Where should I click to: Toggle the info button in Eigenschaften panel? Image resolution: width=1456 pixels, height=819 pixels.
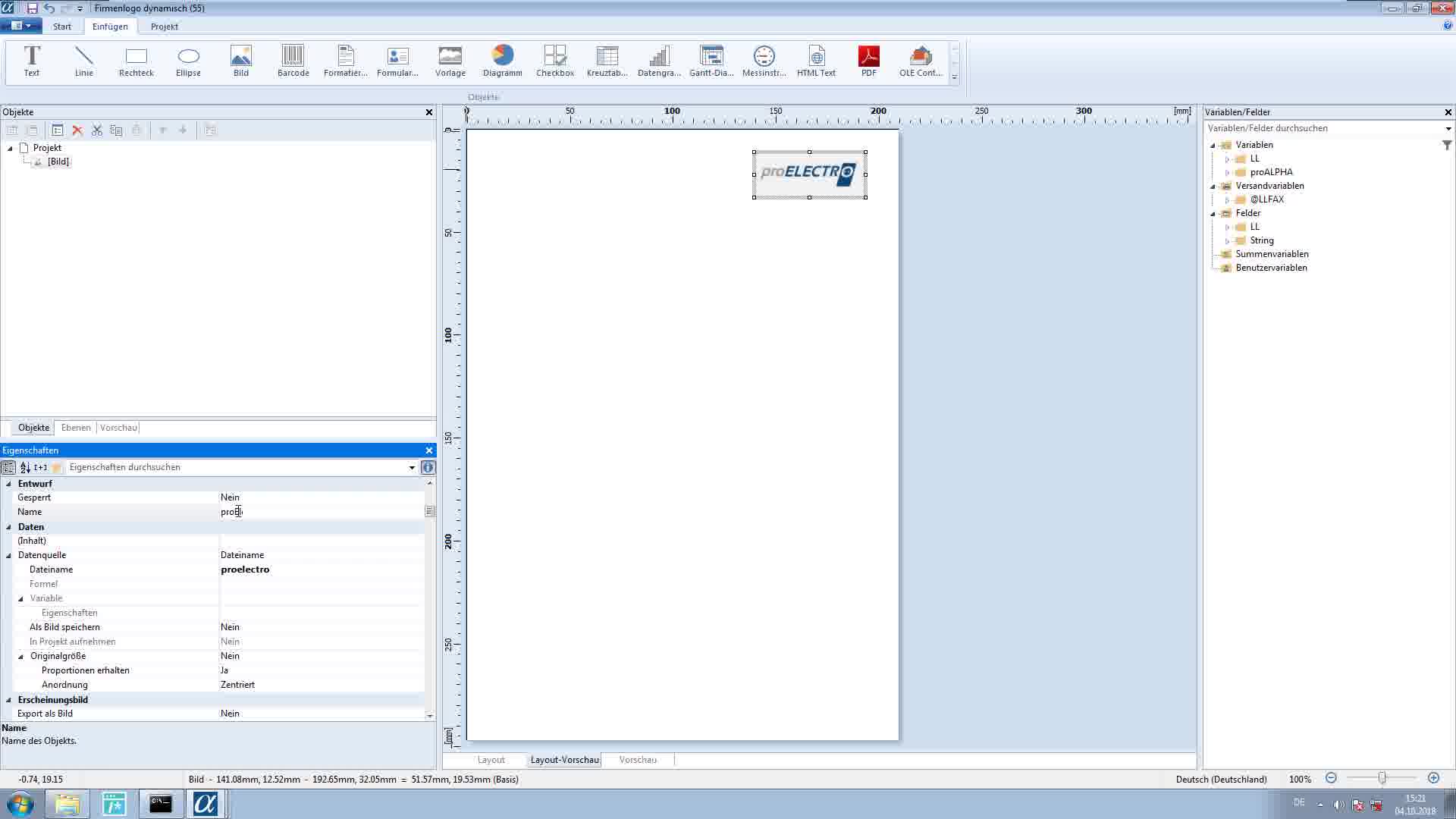pyautogui.click(x=428, y=467)
